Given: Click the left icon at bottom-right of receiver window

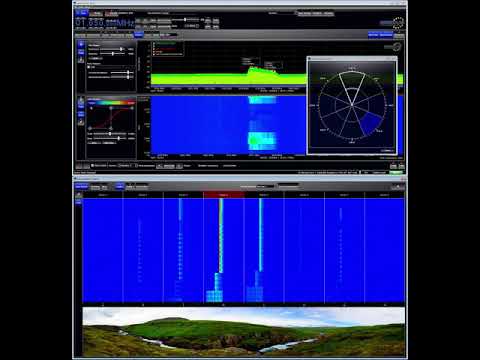Looking at the screenshot, I should coord(394,166).
